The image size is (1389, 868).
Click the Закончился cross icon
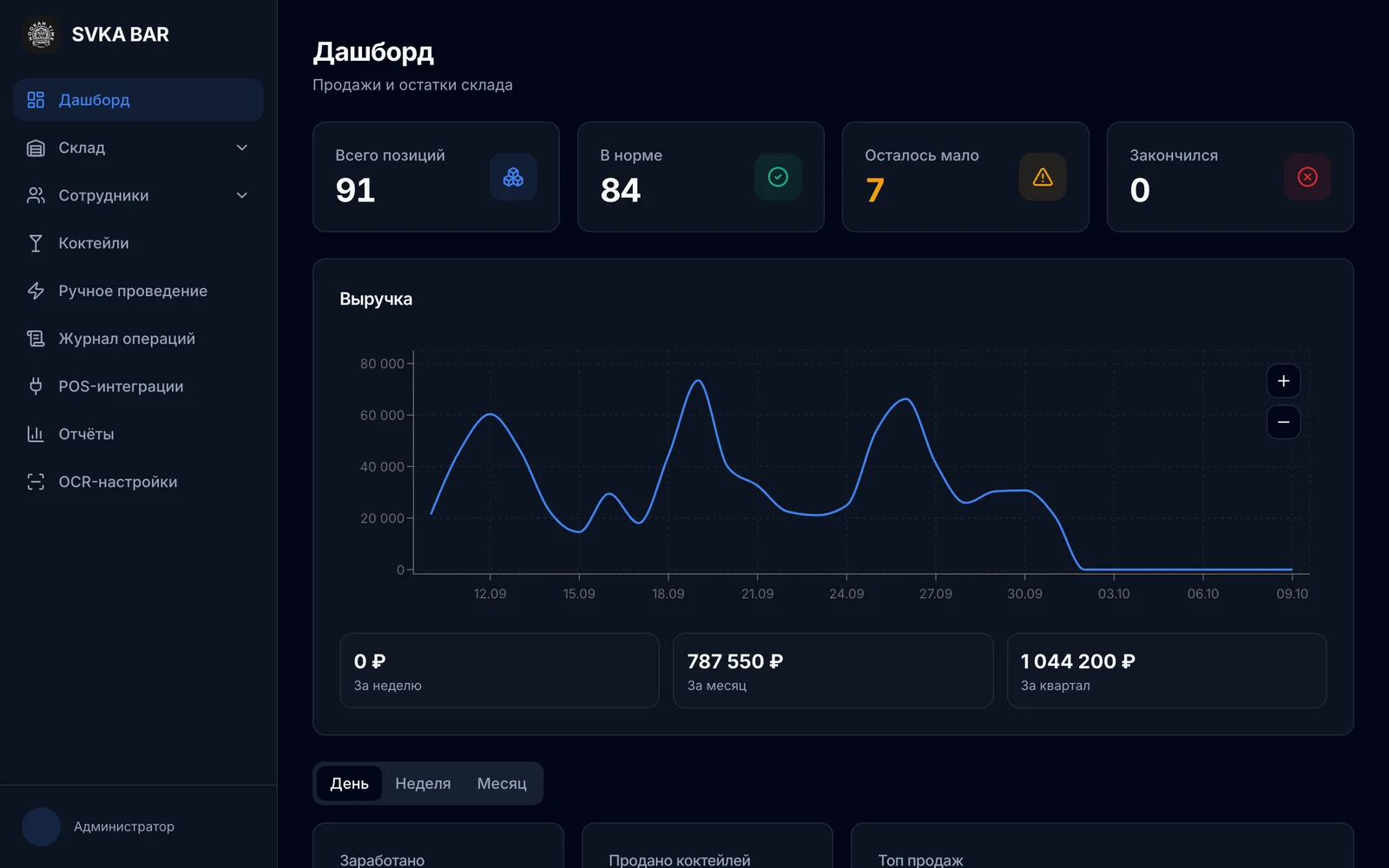pos(1307,177)
